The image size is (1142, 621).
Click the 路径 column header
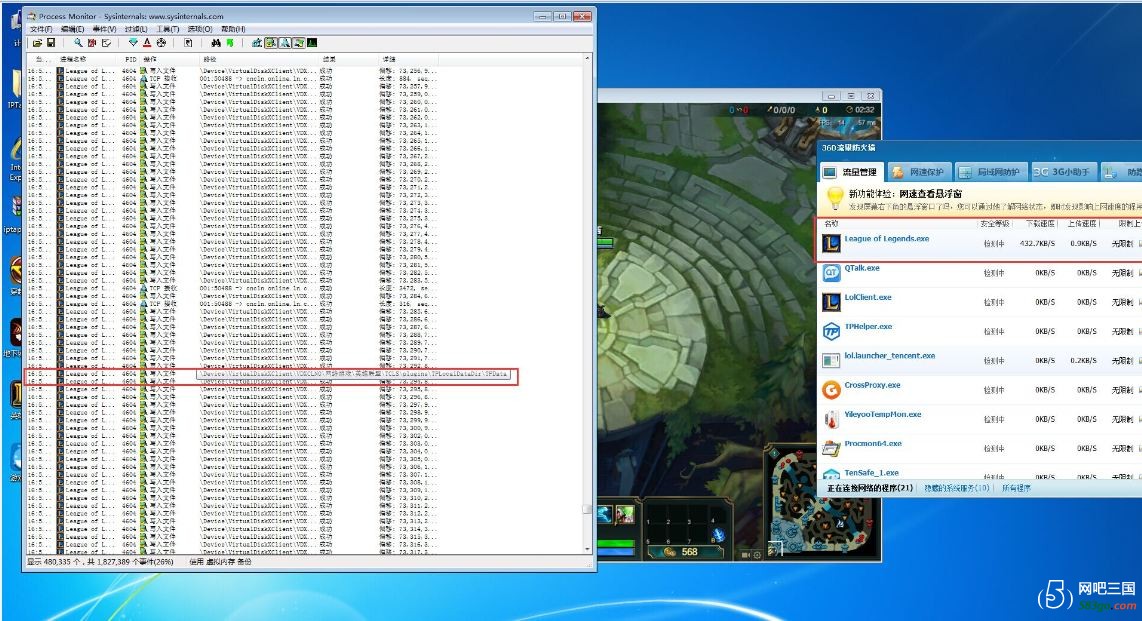(x=210, y=59)
